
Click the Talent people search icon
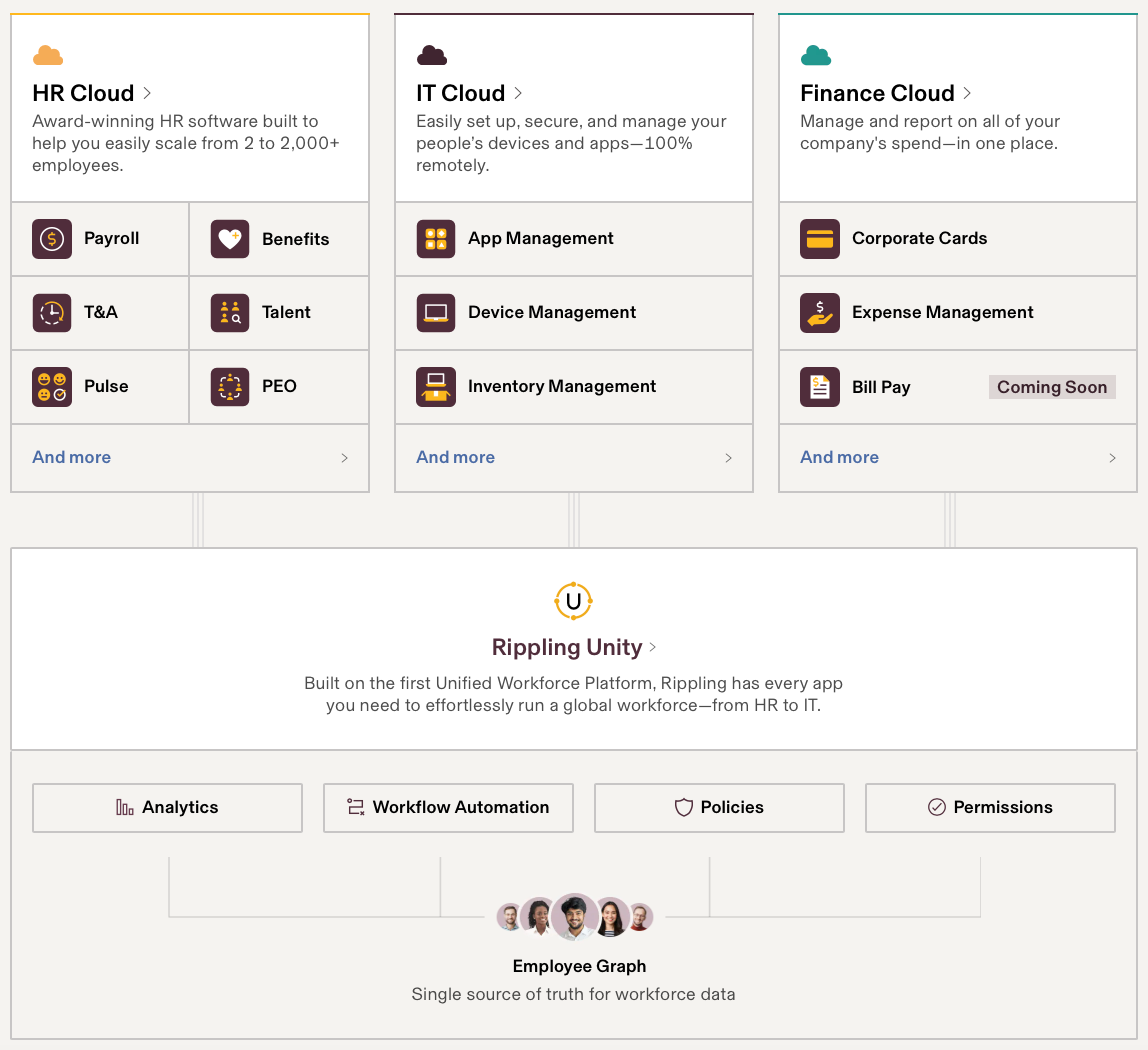coord(230,312)
